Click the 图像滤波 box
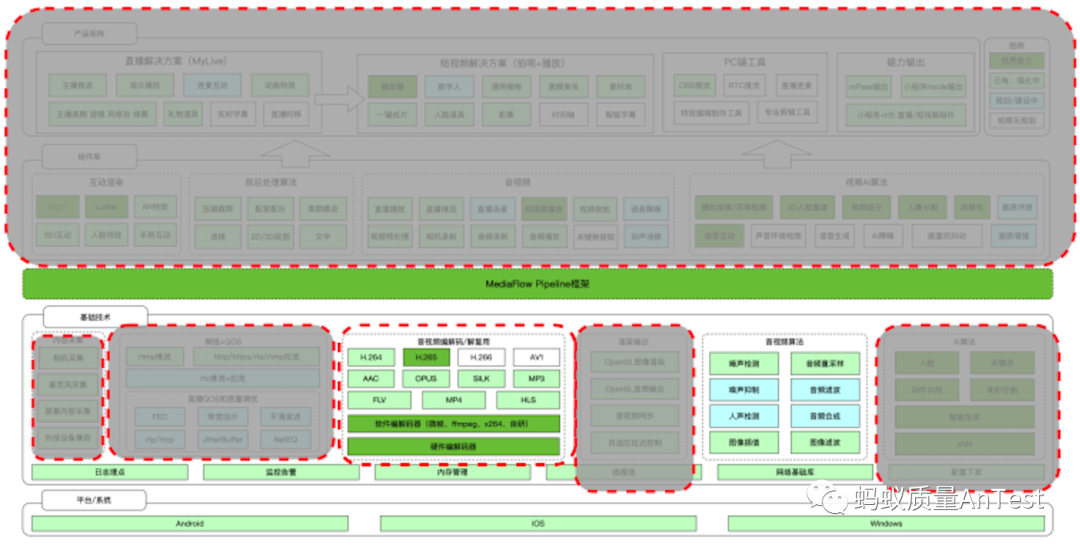Screen dimensions: 1080x546 point(825,442)
